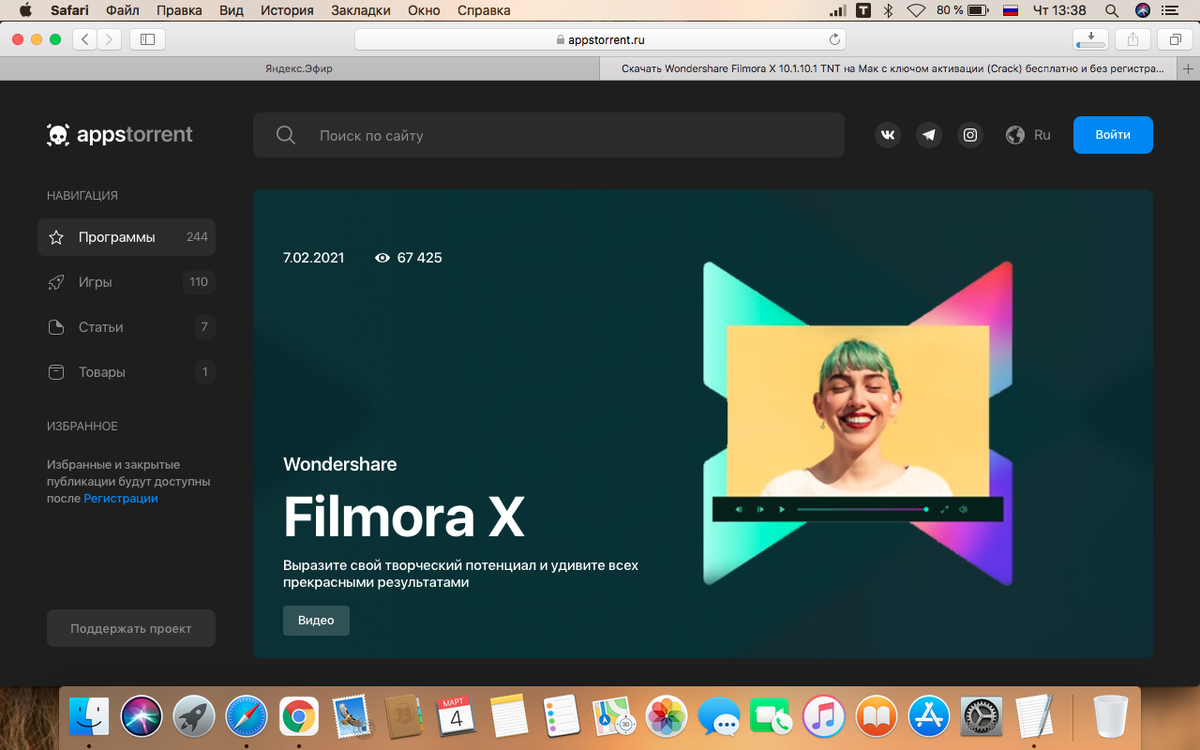Switch to the Яндекс.Эфир tab
The width and height of the screenshot is (1200, 750).
[x=300, y=69]
